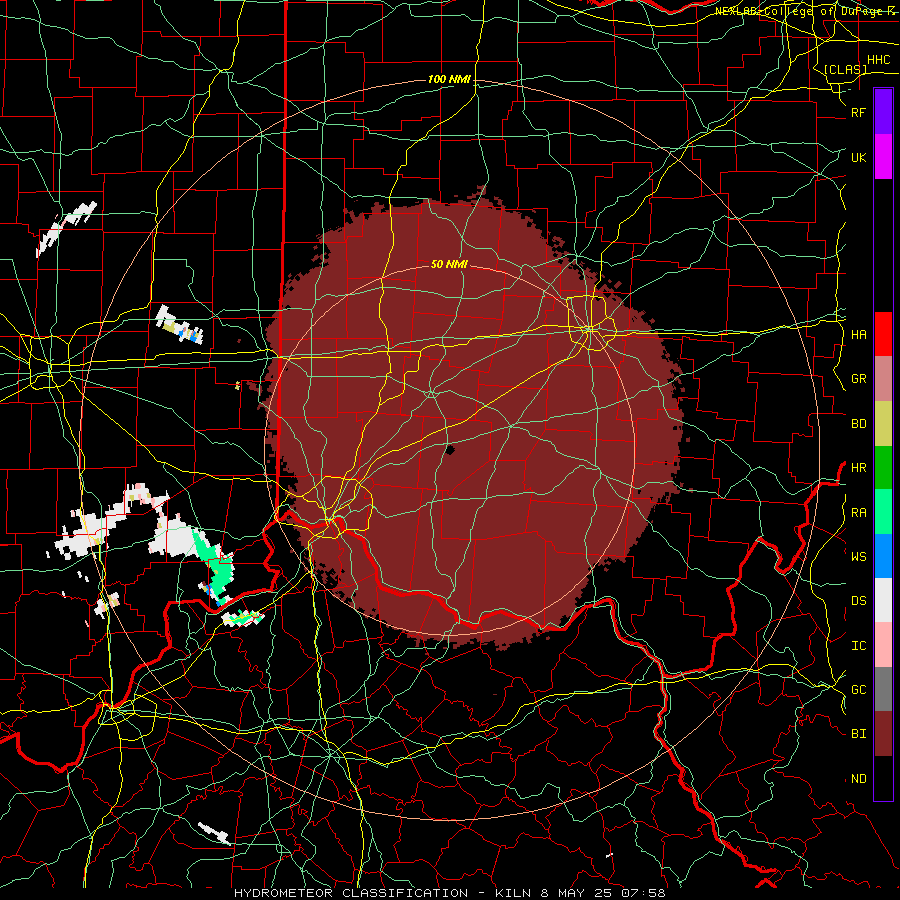The width and height of the screenshot is (900, 900).
Task: Click the HA legend label text
Action: tap(858, 334)
